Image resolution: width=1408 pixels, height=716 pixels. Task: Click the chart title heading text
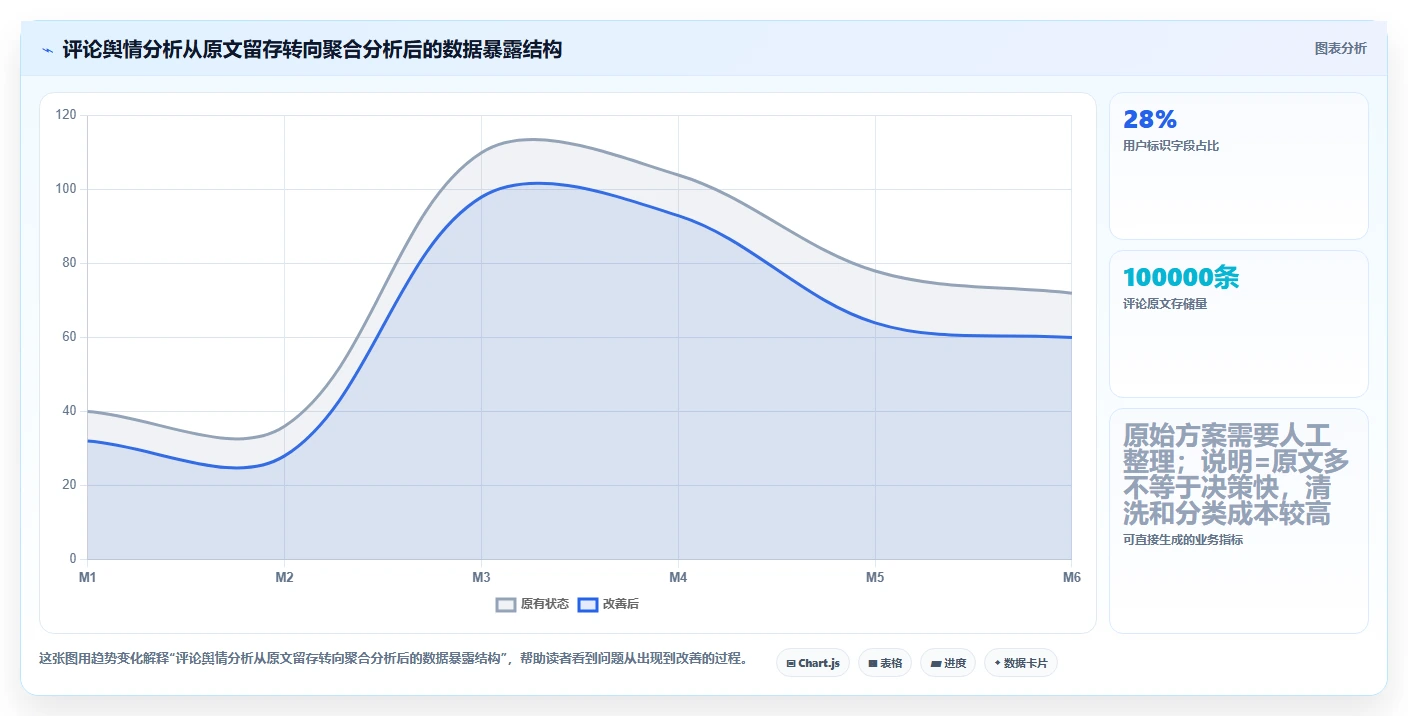tap(312, 49)
